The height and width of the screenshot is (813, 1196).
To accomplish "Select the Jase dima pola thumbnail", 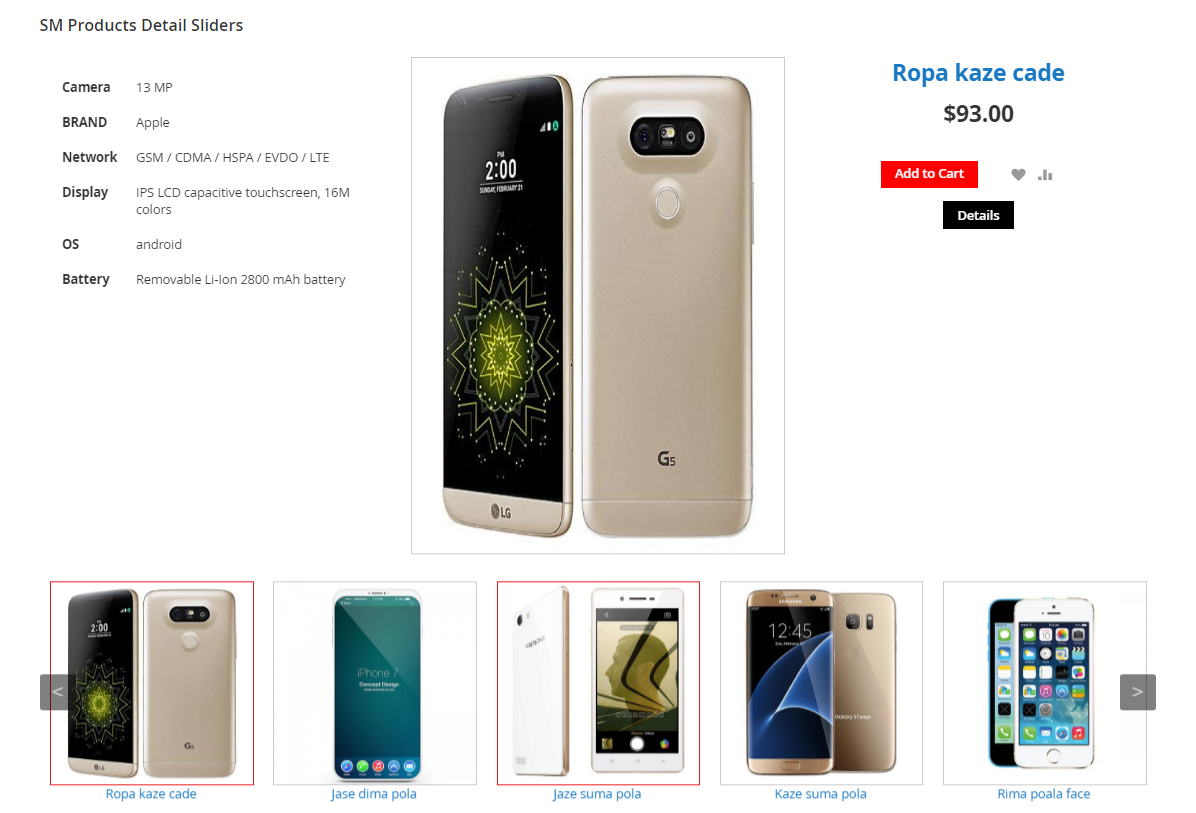I will tap(375, 683).
